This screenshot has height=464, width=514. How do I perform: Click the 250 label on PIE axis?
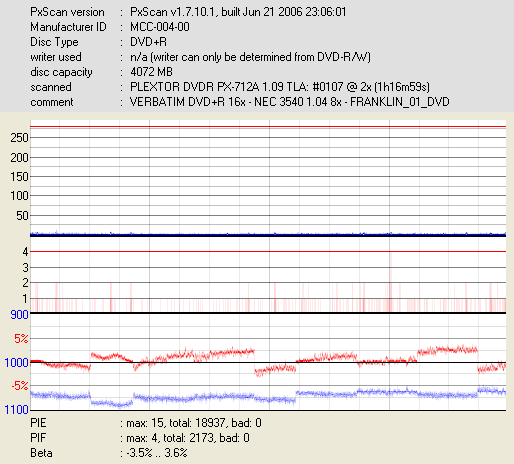coord(19,138)
